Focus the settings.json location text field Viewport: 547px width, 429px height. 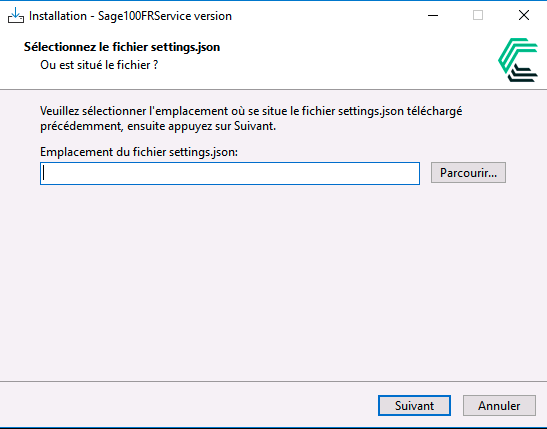230,173
